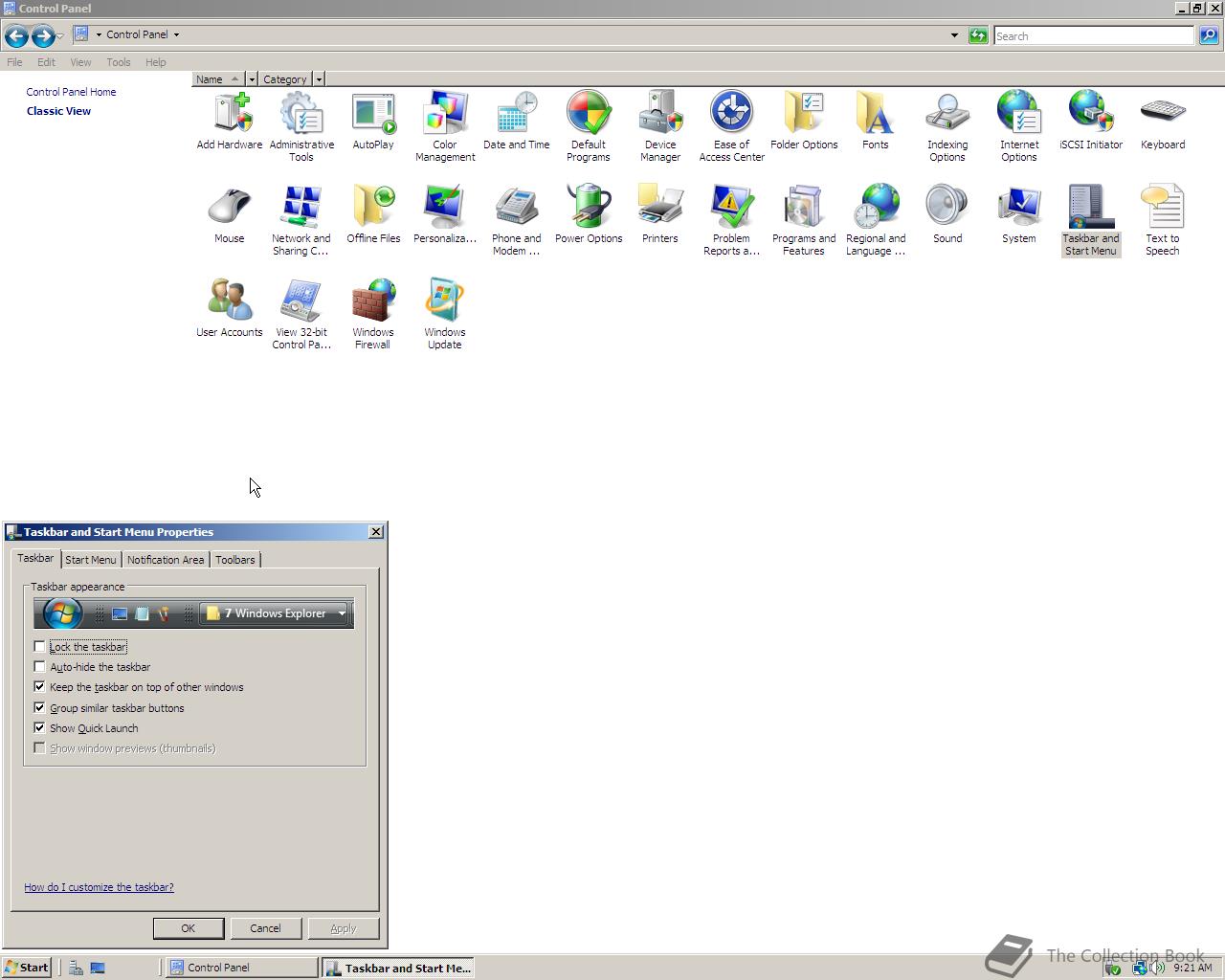Viewport: 1225px width, 980px height.
Task: Switch to Control Panel taskbar button
Action: pyautogui.click(x=242, y=968)
